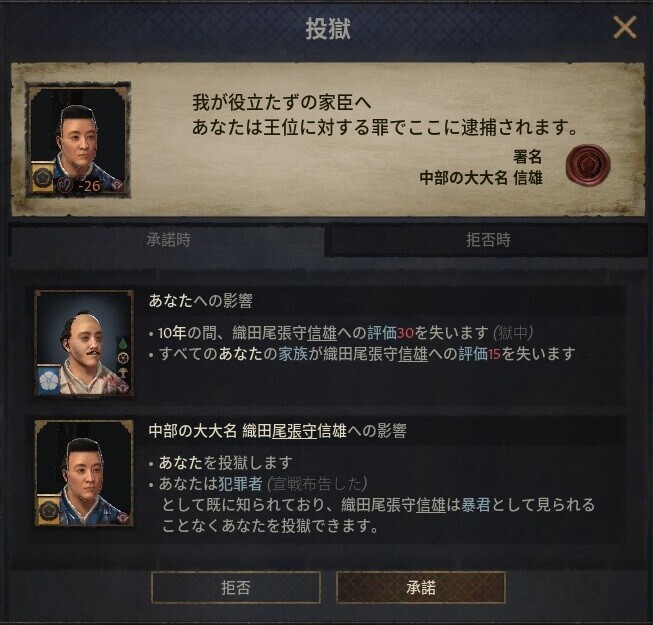Click the gold crest on the sender's letter portrait
Screen dimensions: 653x625
point(43,177)
